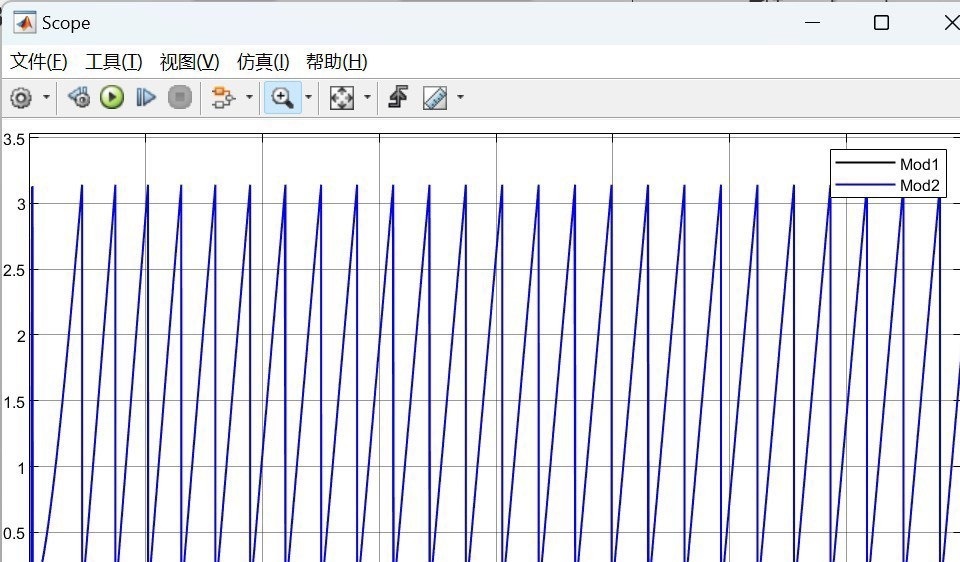Expand the Highlight Block dropdown arrow
This screenshot has height=562, width=960.
pyautogui.click(x=249, y=97)
